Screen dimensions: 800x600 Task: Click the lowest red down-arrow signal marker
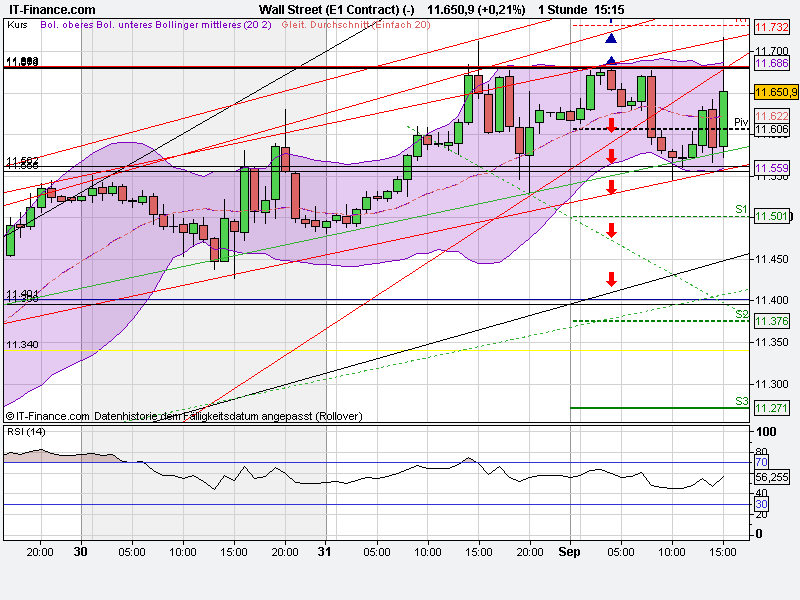611,280
